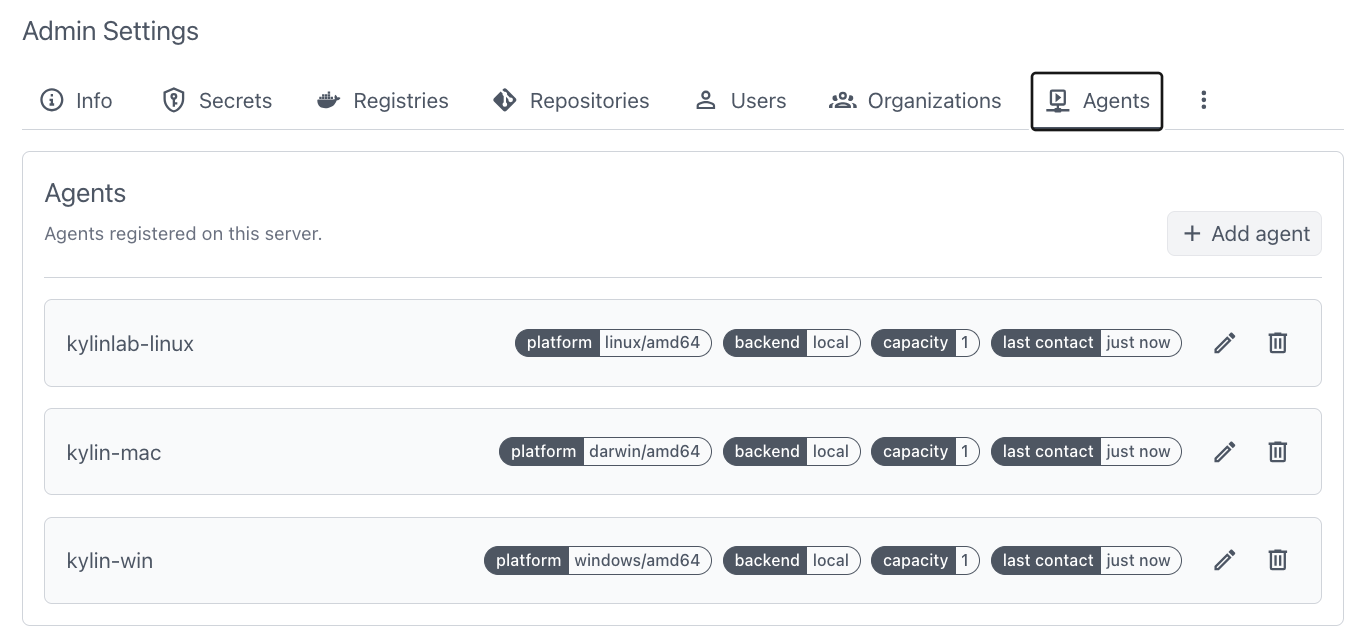Click the darwin/amd64 platform badge
Image resolution: width=1370 pixels, height=626 pixels.
click(605, 452)
